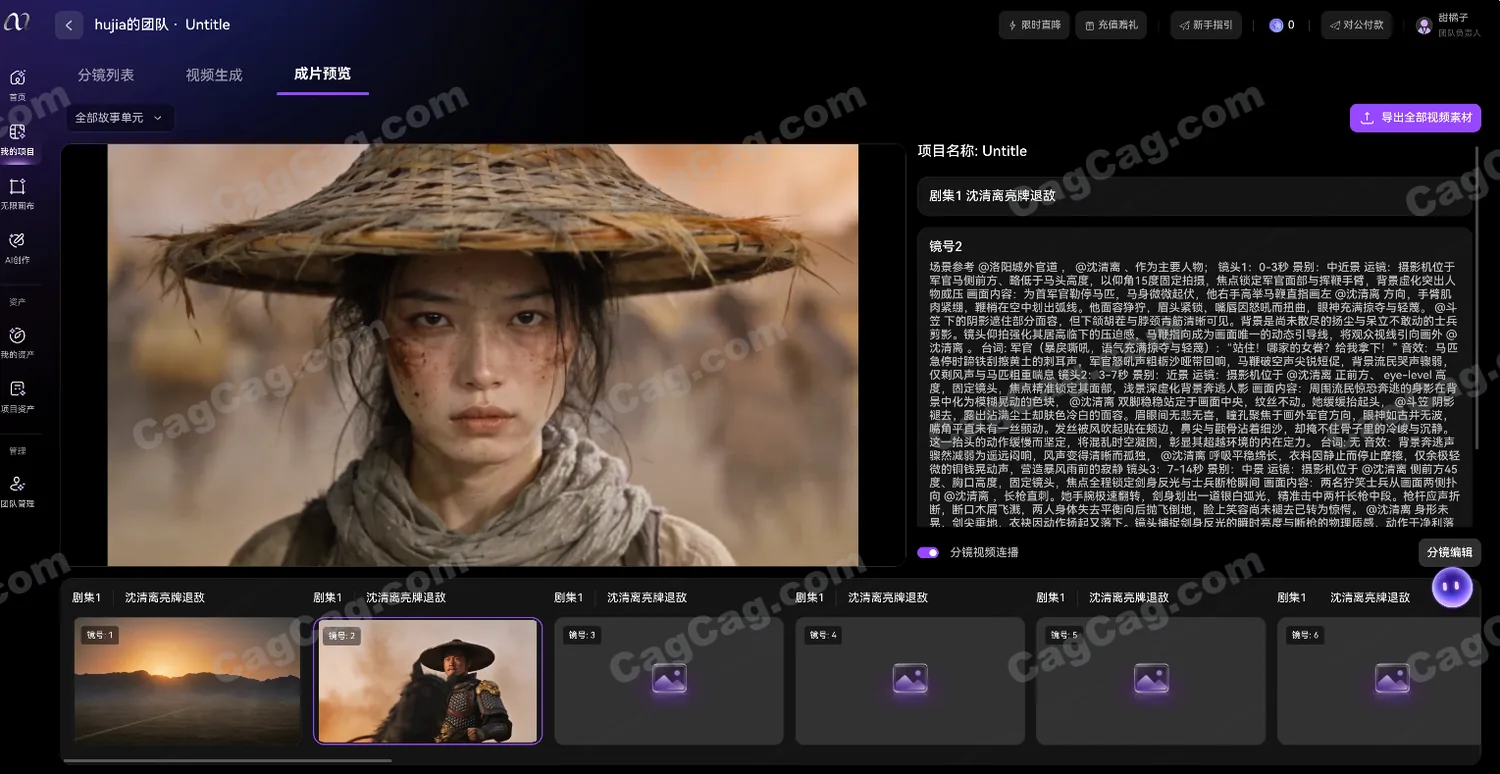
Task: Open 无限画布 canvas in the sidebar
Action: click(17, 193)
